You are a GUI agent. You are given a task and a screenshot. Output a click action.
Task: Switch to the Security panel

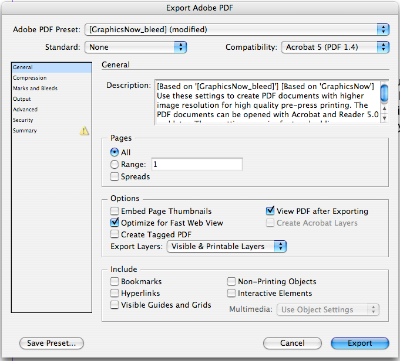51,120
